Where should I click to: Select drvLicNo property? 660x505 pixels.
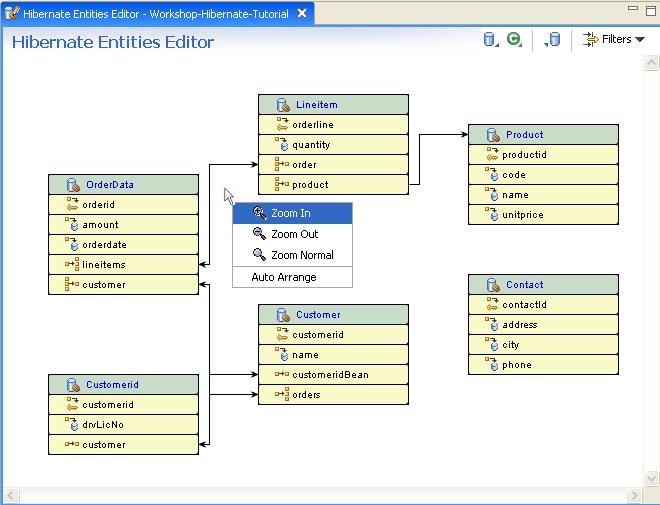[123, 425]
